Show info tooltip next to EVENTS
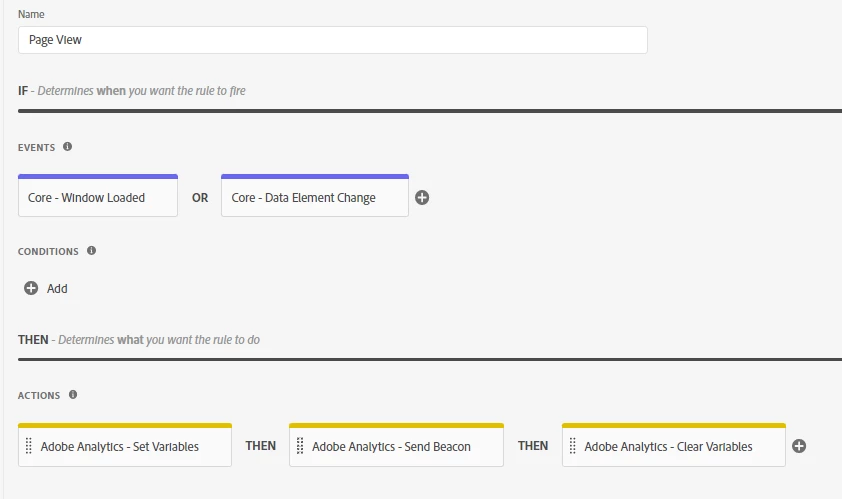The image size is (842, 499). pyautogui.click(x=67, y=147)
